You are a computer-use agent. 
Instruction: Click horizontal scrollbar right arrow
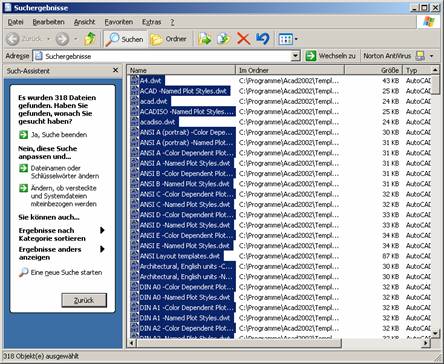click(426, 343)
